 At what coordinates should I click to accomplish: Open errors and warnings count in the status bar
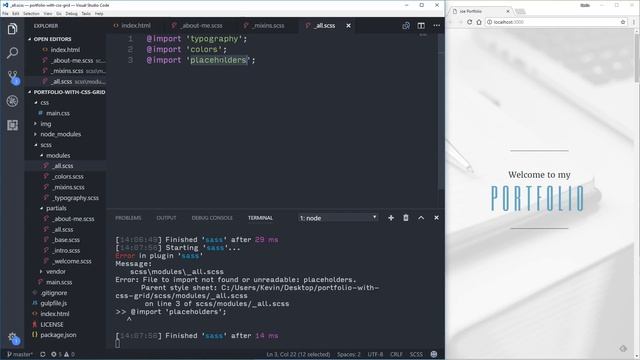pos(62,354)
